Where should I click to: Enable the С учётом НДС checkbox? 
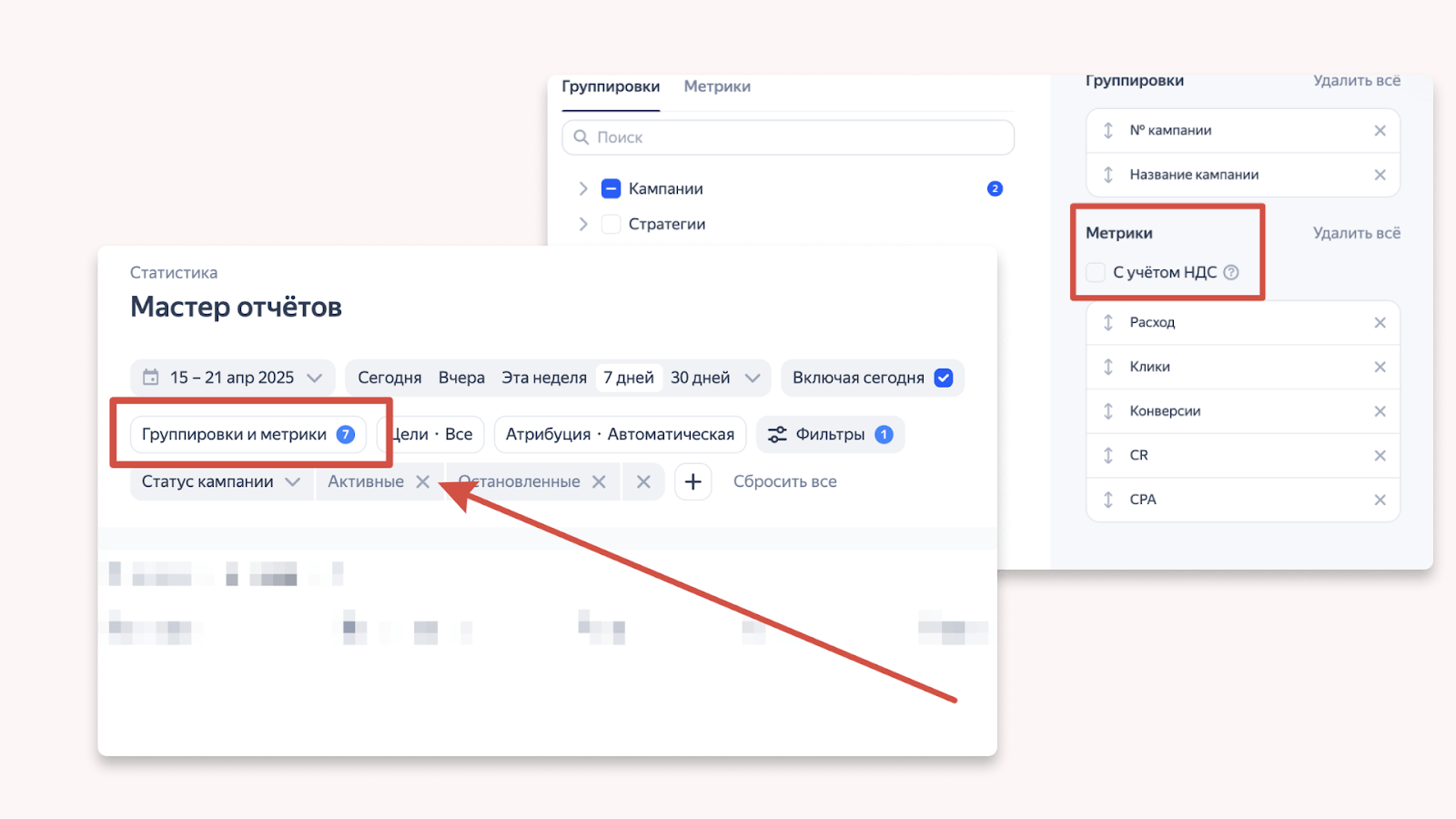[x=1097, y=272]
